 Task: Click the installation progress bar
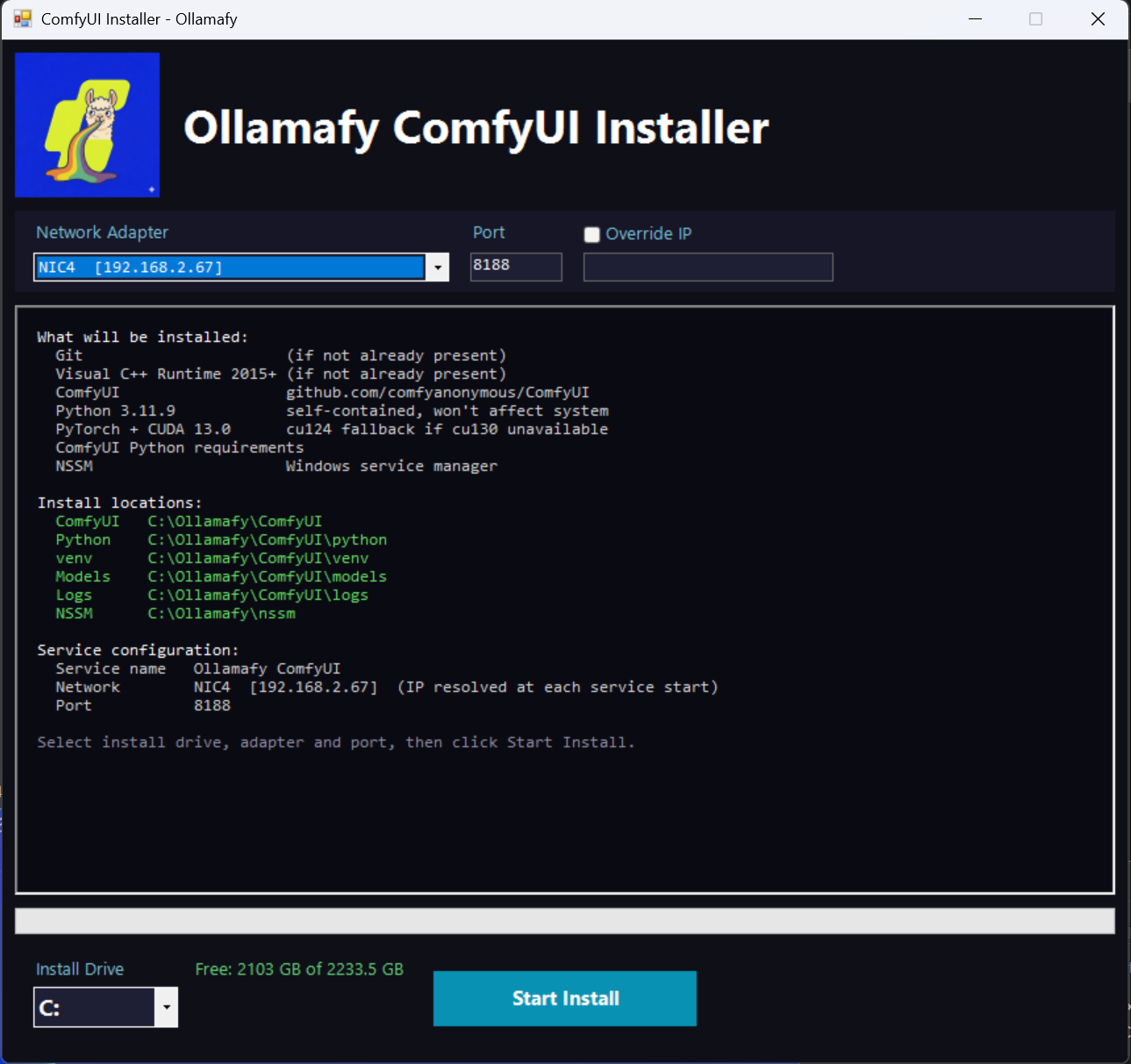565,921
